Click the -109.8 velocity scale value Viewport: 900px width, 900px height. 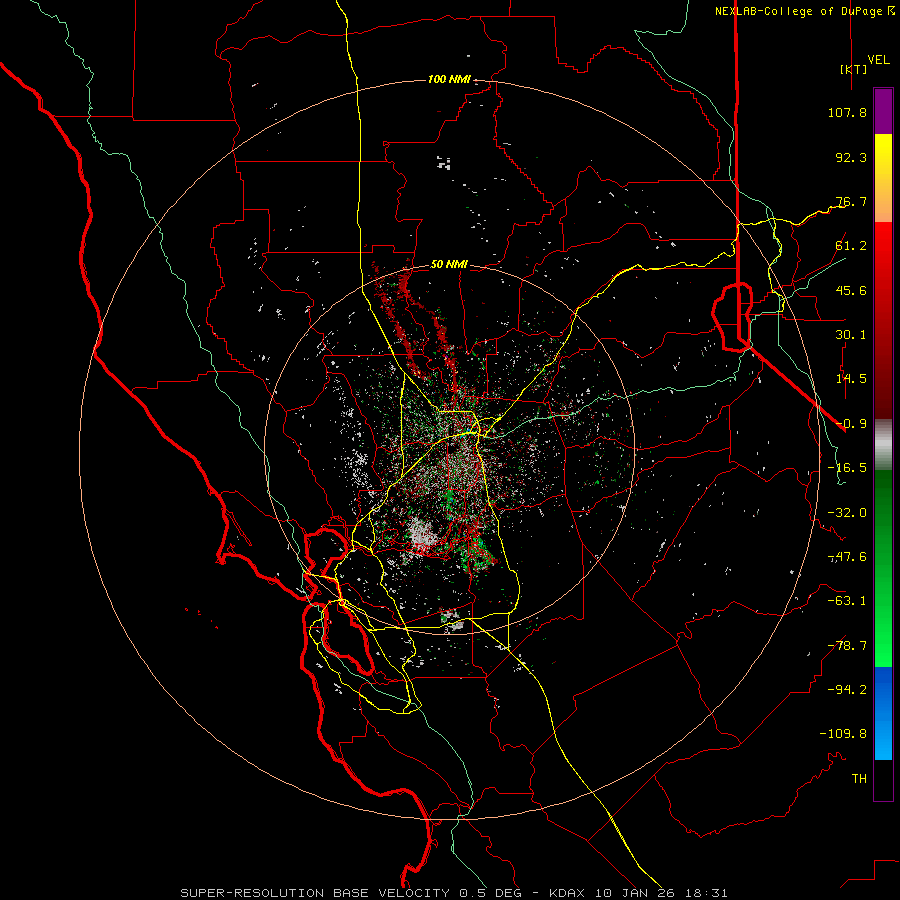(843, 734)
